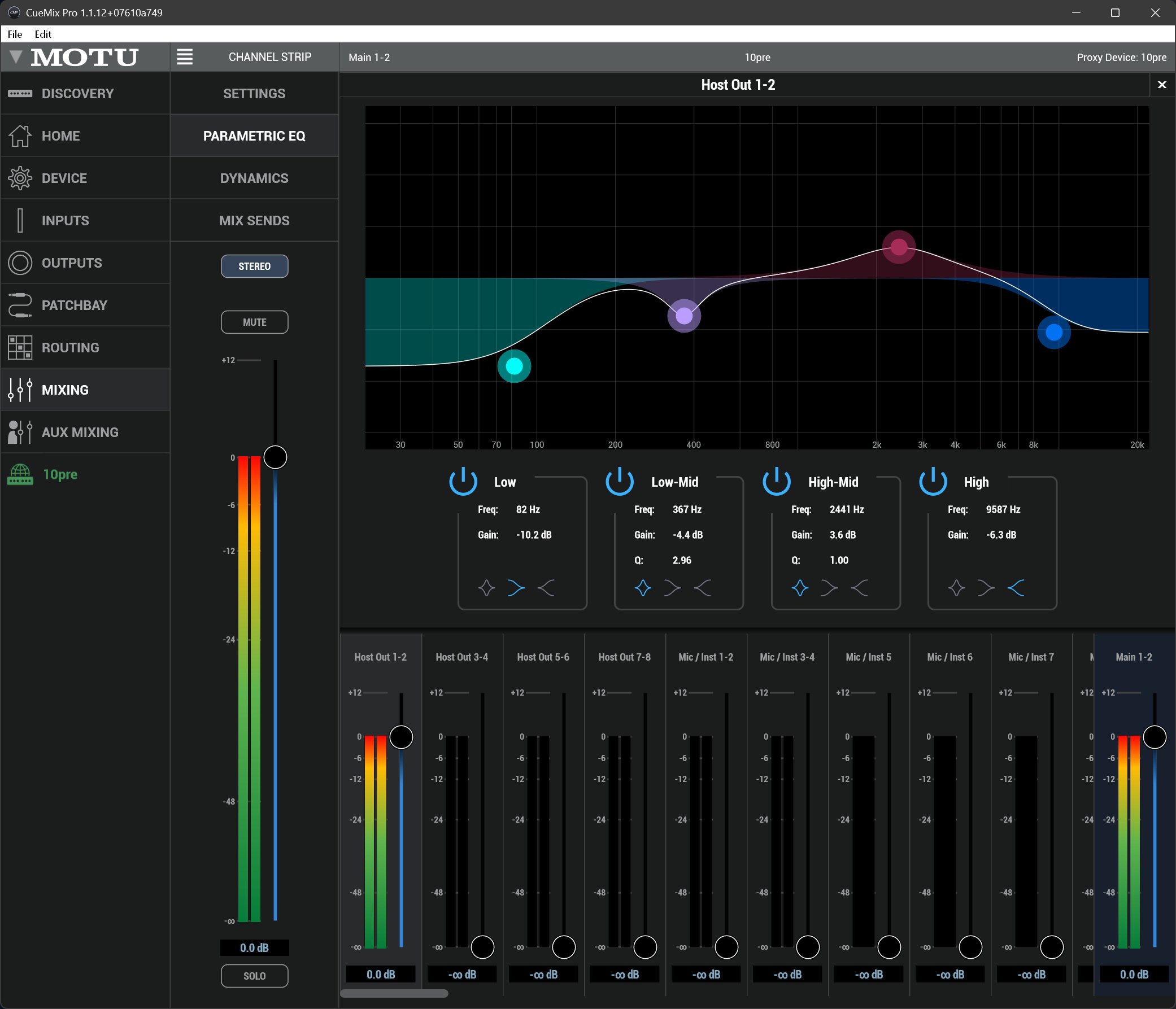This screenshot has width=1176, height=1009.
Task: Select the Mic / Inst 5 channel label
Action: pyautogui.click(x=868, y=657)
